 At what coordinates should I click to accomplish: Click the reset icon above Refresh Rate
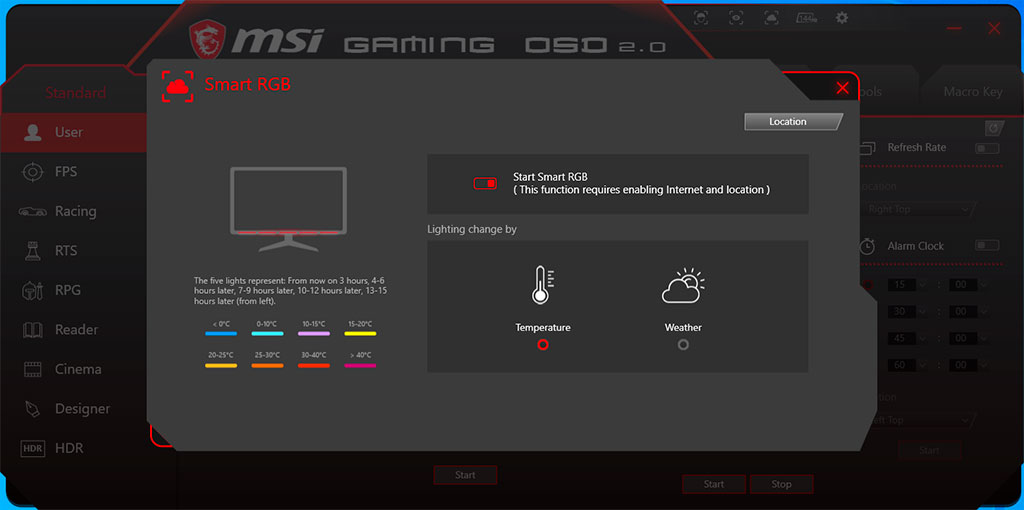click(993, 127)
